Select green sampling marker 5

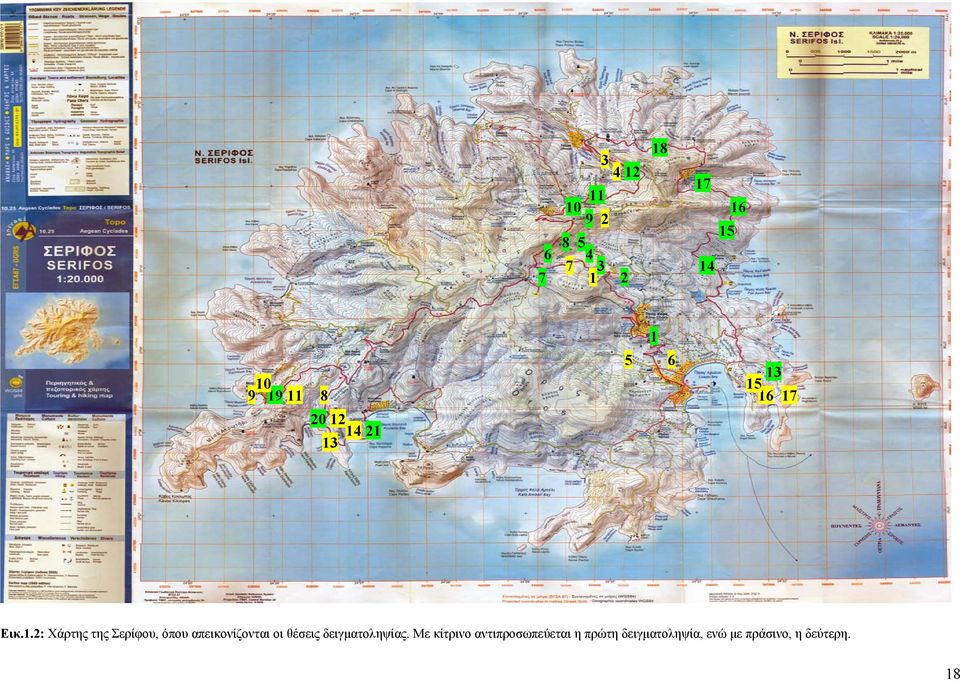(x=581, y=241)
